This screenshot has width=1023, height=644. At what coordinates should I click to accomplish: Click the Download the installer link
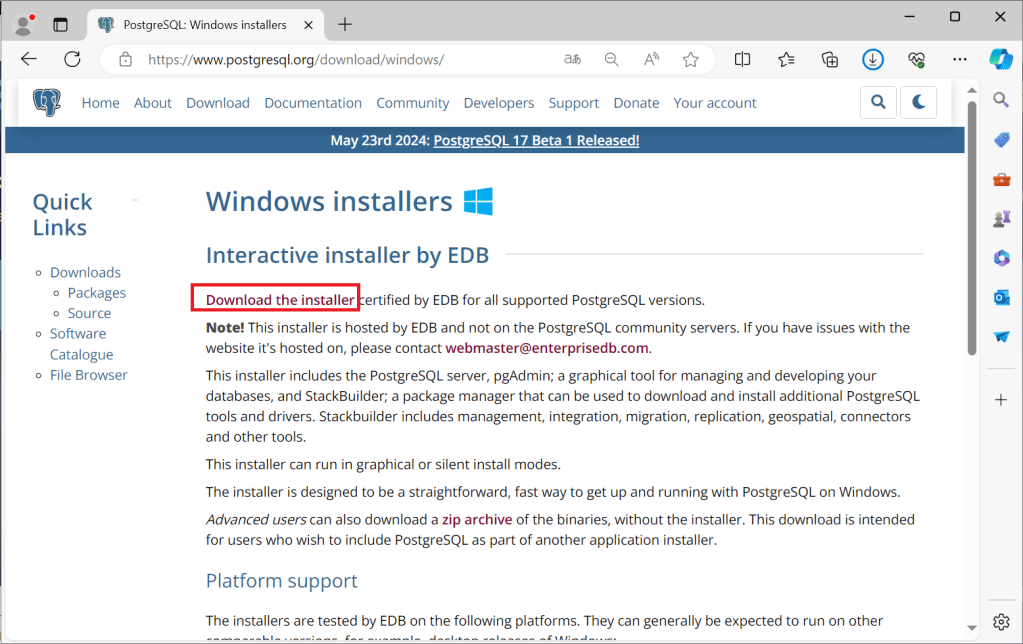(274, 298)
